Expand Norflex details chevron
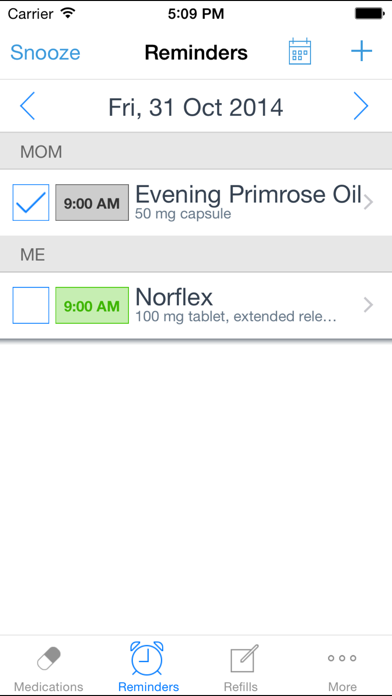 click(368, 305)
